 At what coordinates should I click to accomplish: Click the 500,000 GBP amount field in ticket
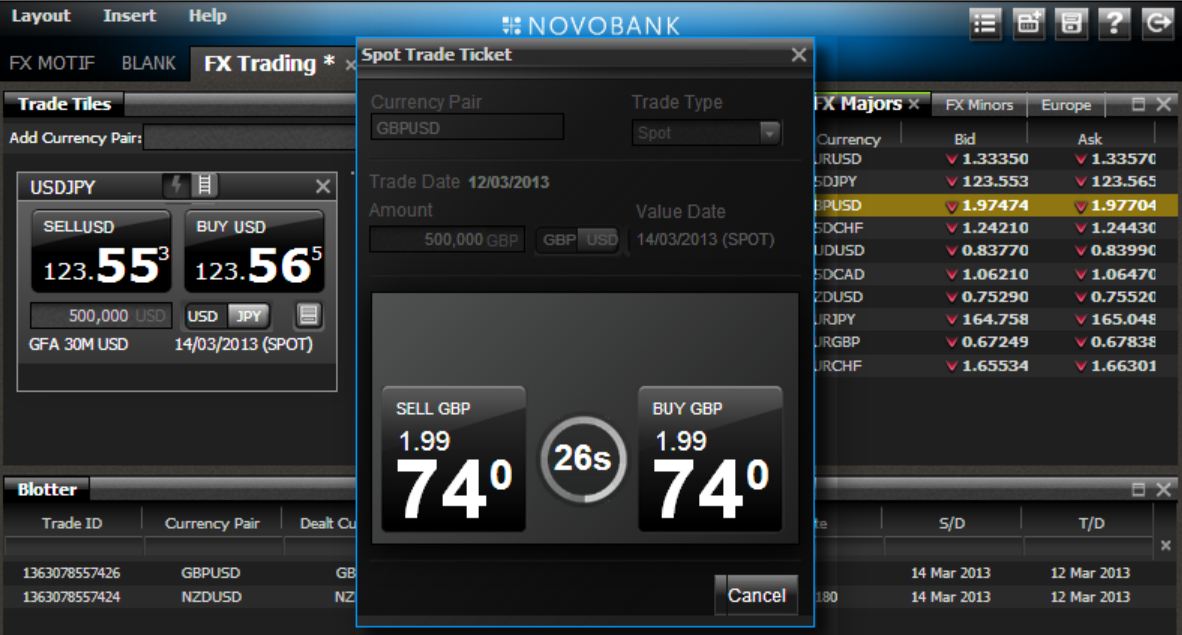pos(447,240)
